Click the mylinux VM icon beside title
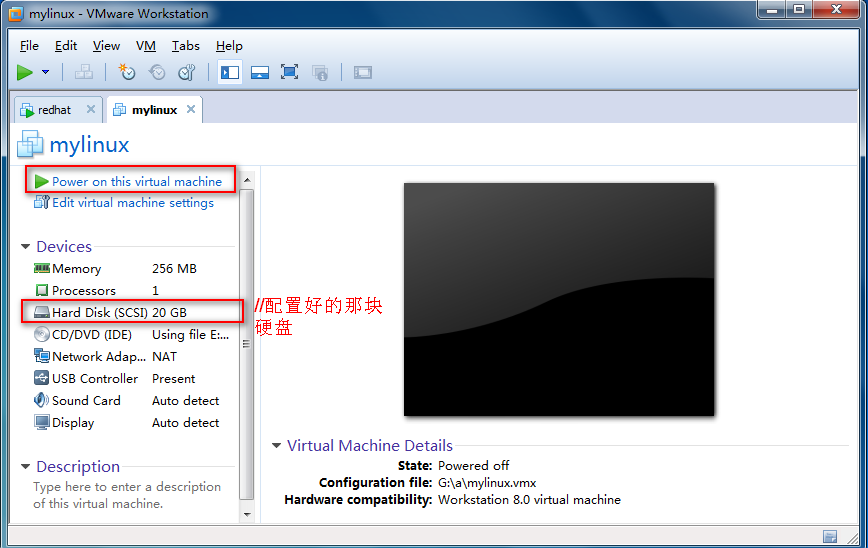 click(30, 144)
